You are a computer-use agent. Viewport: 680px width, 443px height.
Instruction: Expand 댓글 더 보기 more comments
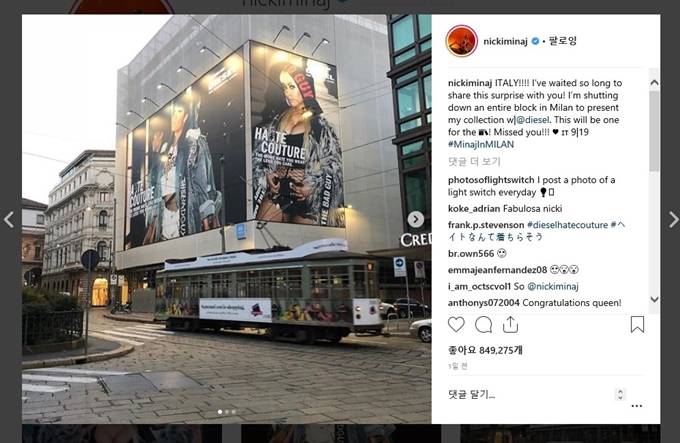pyautogui.click(x=474, y=162)
